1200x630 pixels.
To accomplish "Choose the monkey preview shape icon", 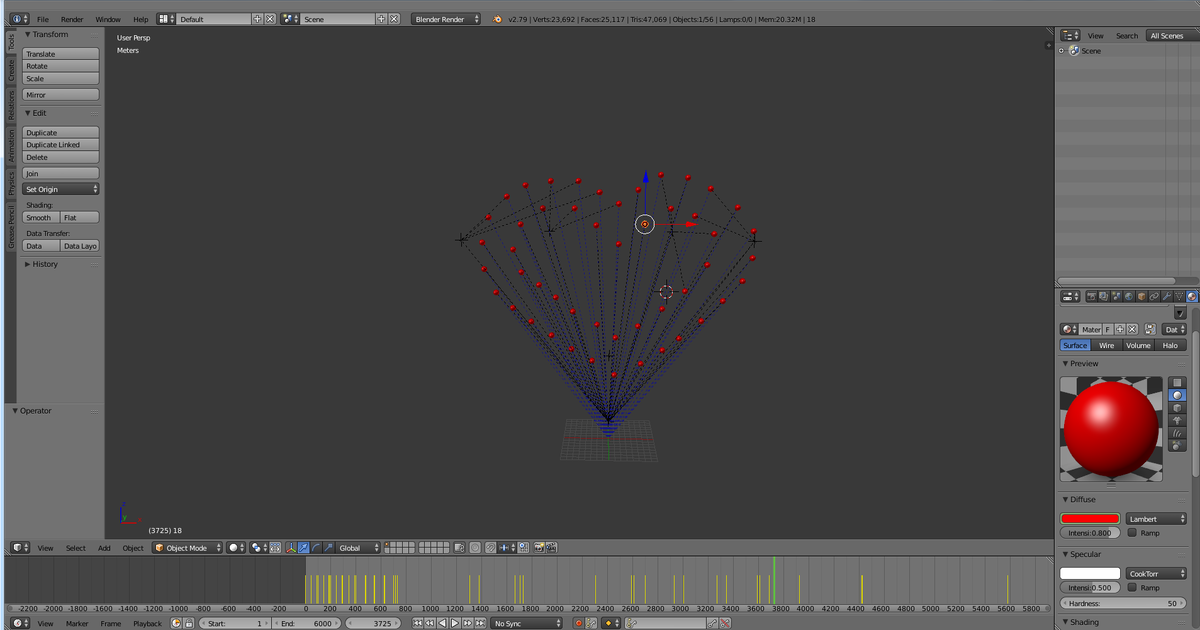I will coord(1177,421).
